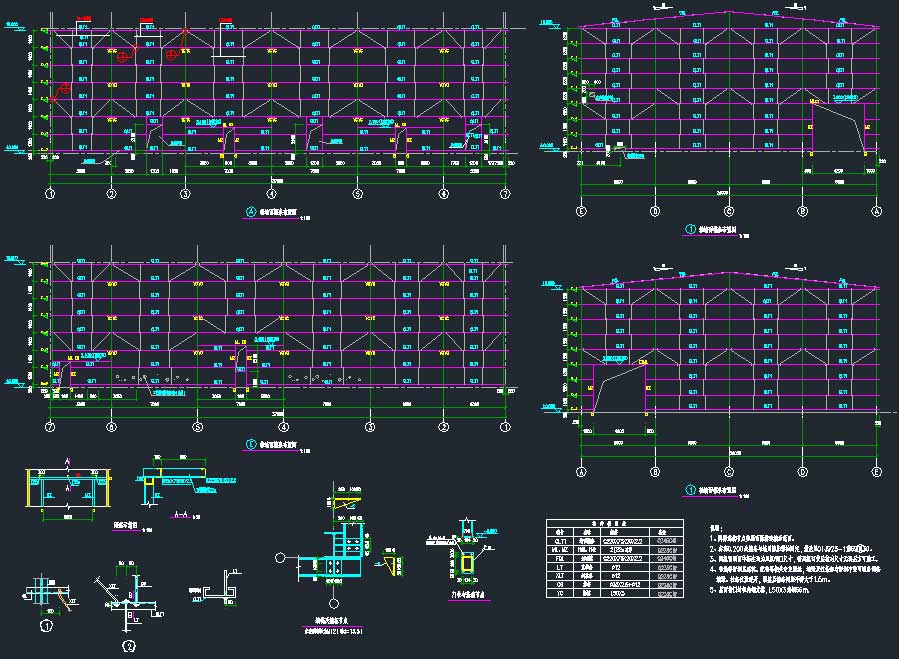899x659 pixels.
Task: Click grid axis bubble 7 at right of top-left elevation
Action: tap(506, 194)
